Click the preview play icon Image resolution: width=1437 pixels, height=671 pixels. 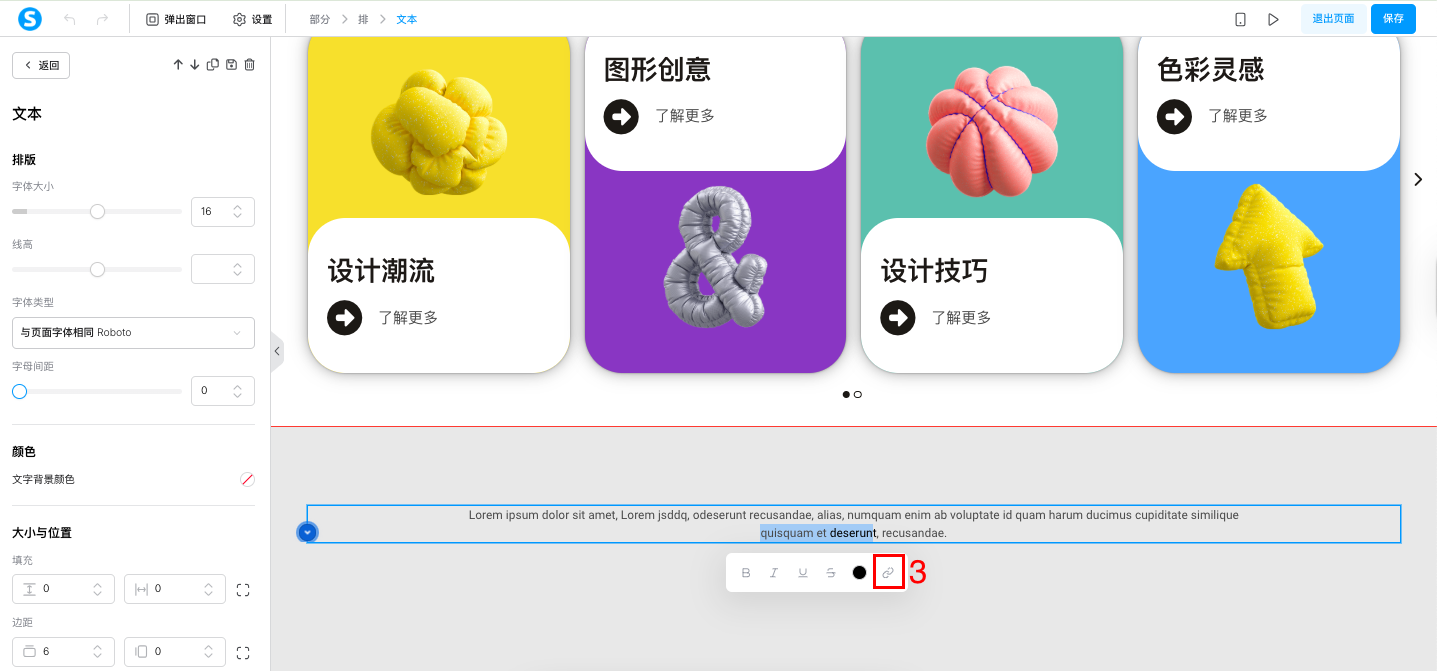click(1273, 19)
